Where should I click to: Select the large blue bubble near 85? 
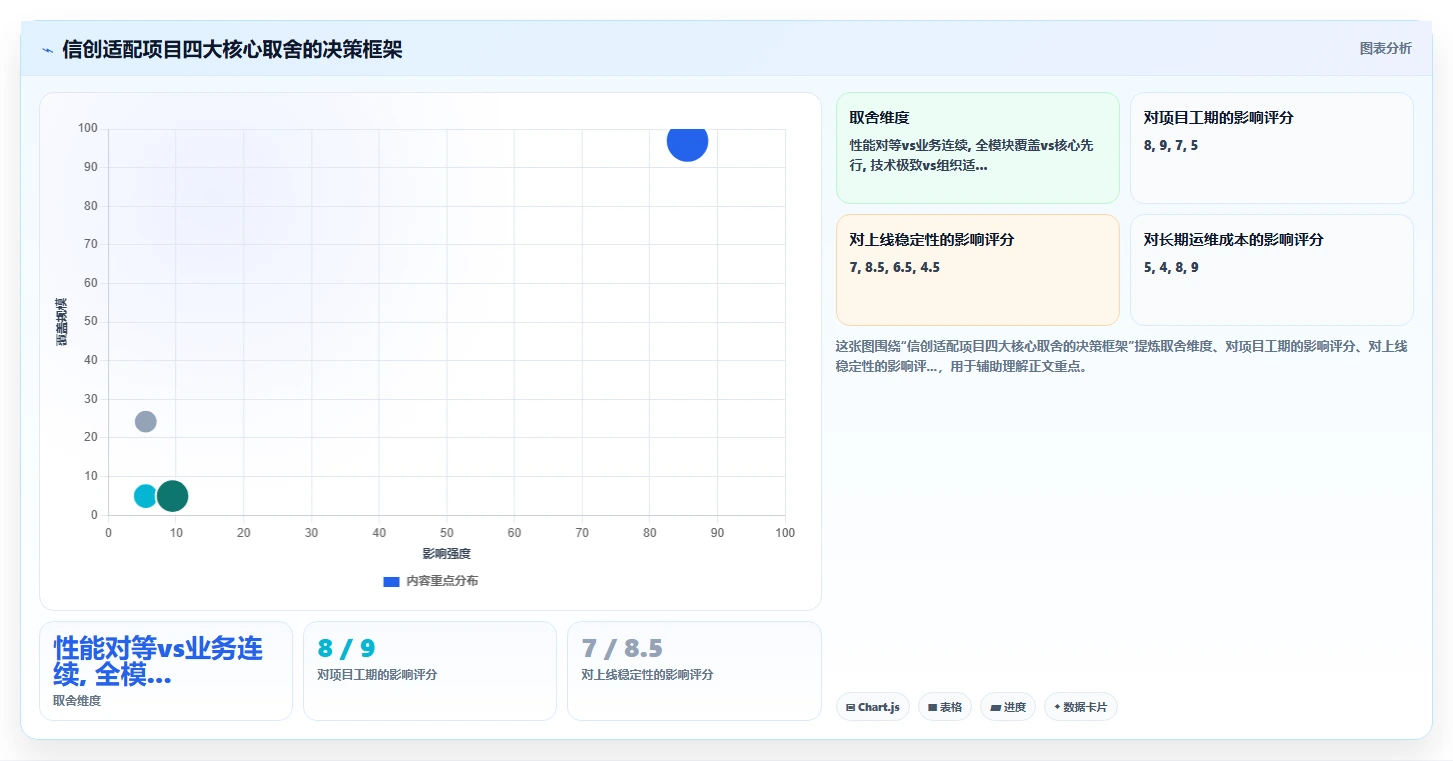[x=687, y=141]
